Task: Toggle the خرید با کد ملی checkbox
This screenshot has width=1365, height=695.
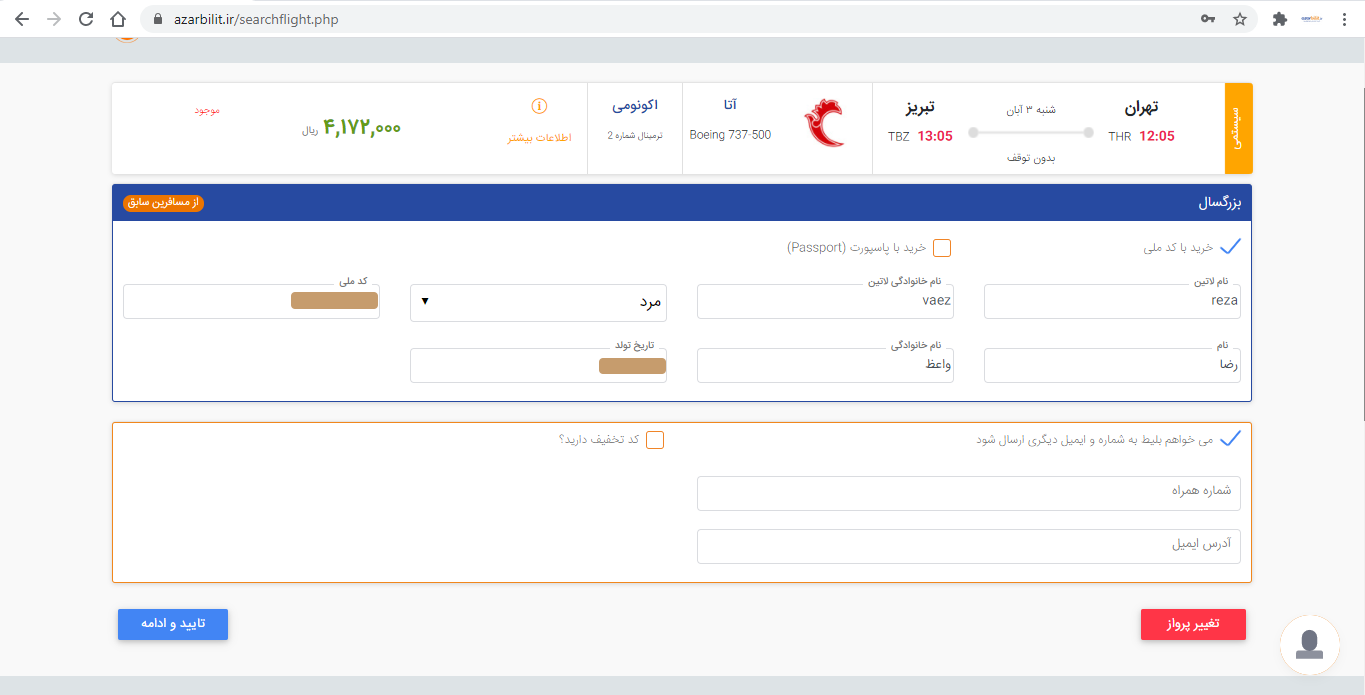Action: point(1230,247)
